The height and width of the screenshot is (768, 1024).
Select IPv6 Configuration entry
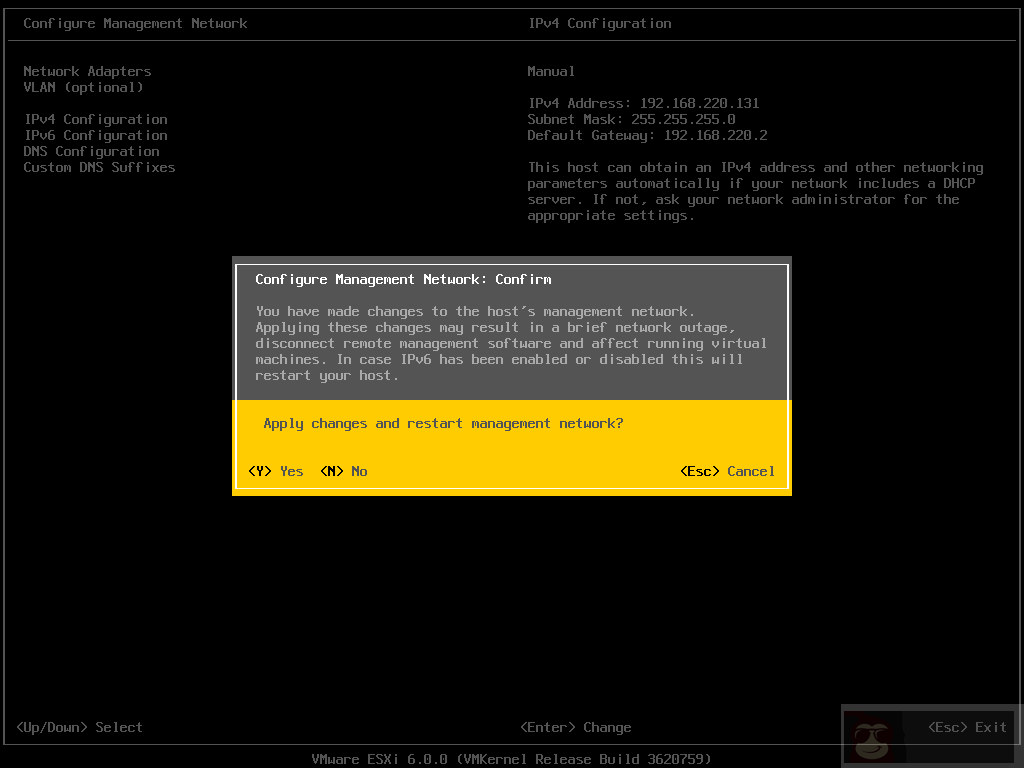click(x=95, y=135)
